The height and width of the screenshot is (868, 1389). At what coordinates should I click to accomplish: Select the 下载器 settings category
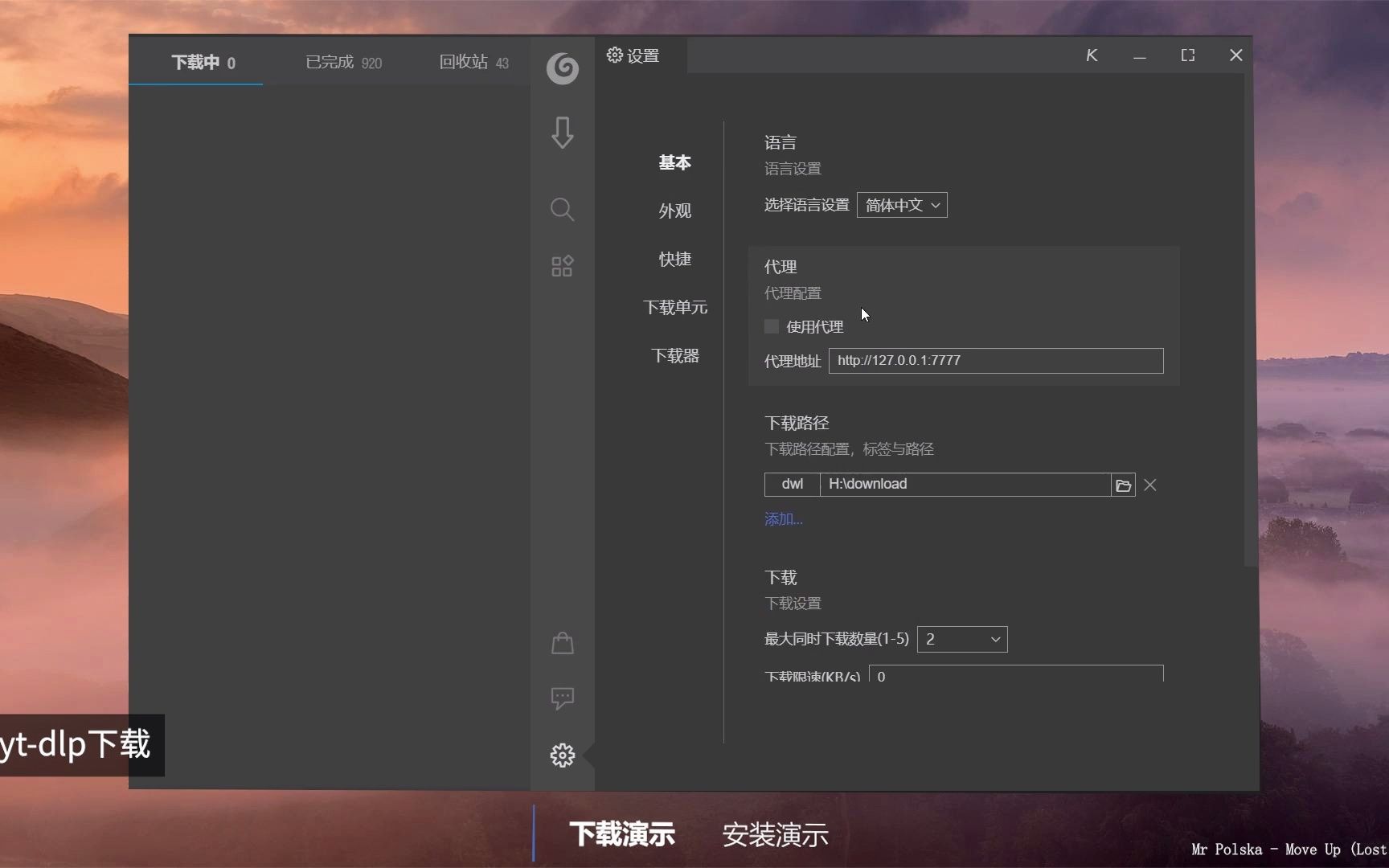tap(675, 355)
